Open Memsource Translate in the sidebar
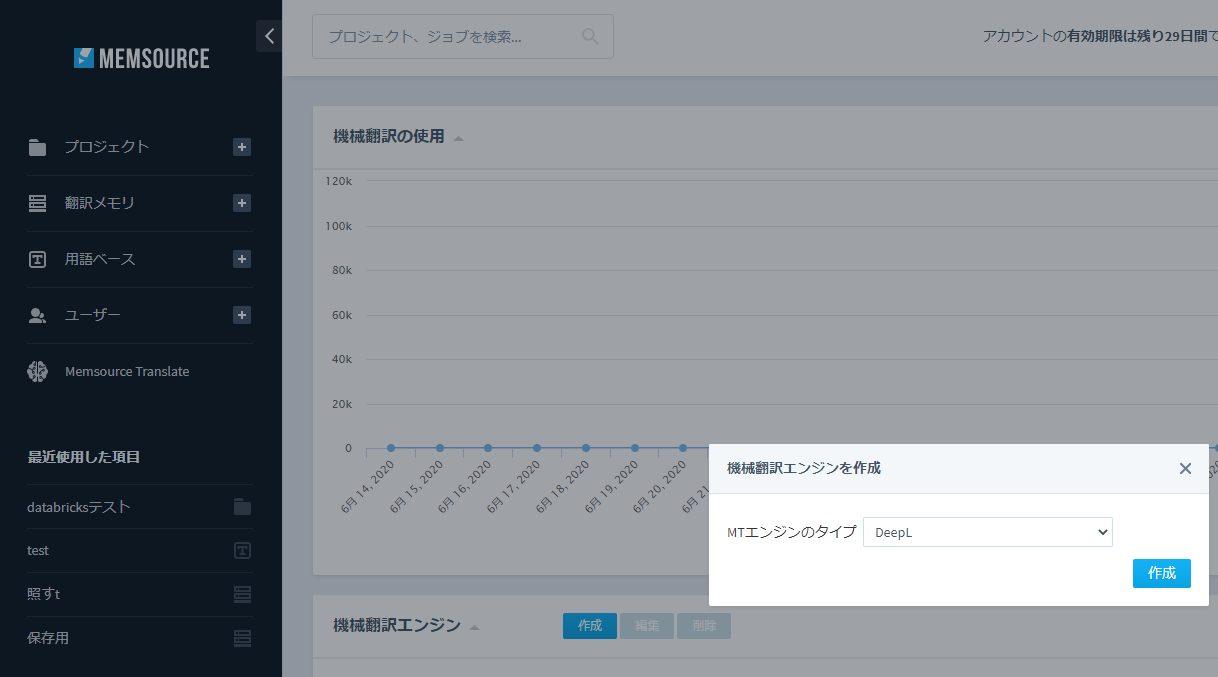 click(x=127, y=371)
